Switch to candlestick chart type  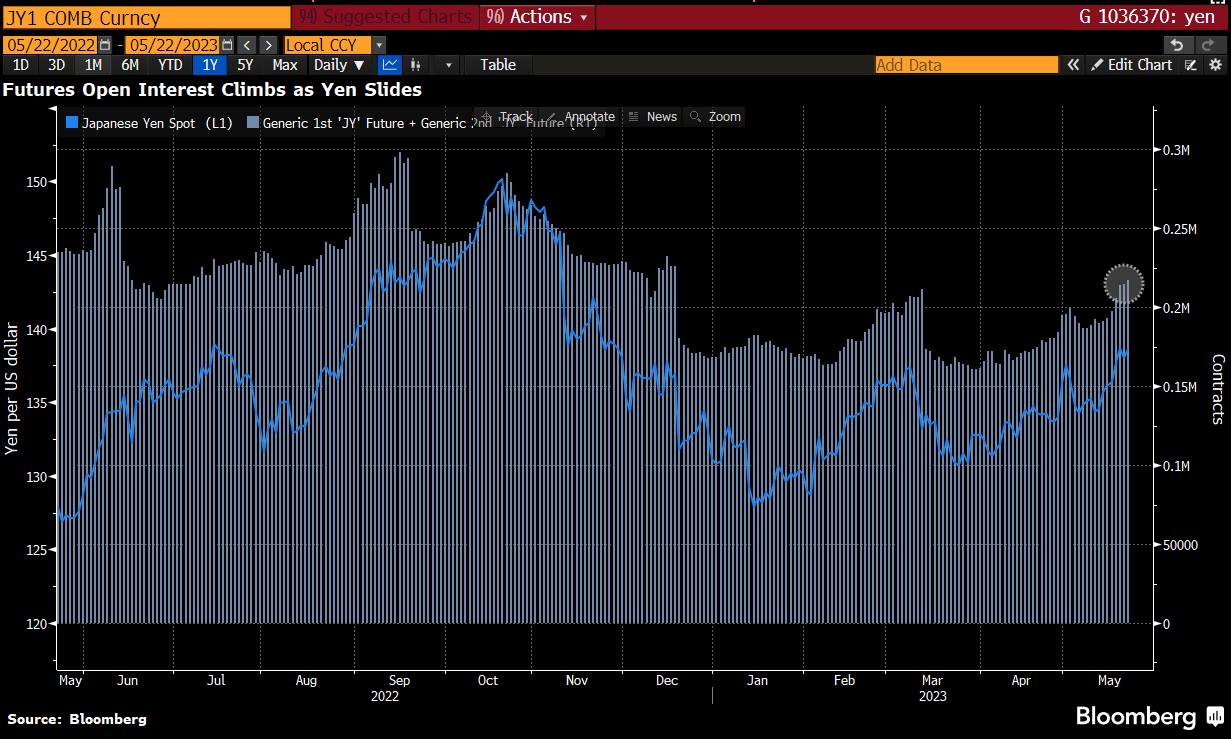click(416, 65)
